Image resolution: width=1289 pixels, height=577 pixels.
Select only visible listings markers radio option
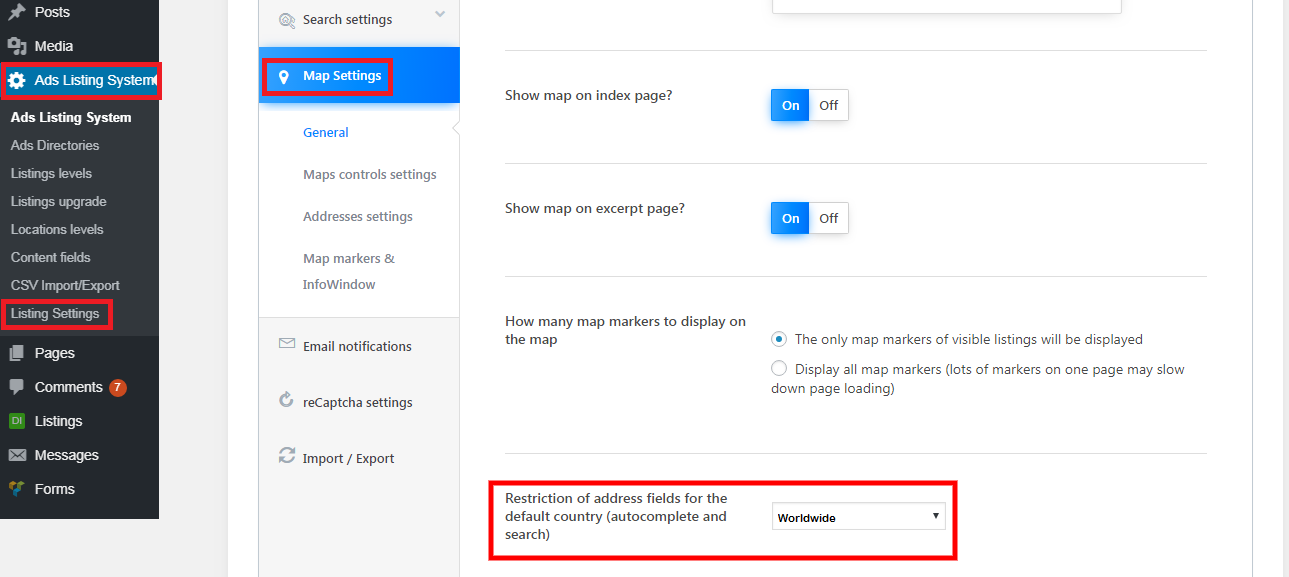(x=779, y=339)
